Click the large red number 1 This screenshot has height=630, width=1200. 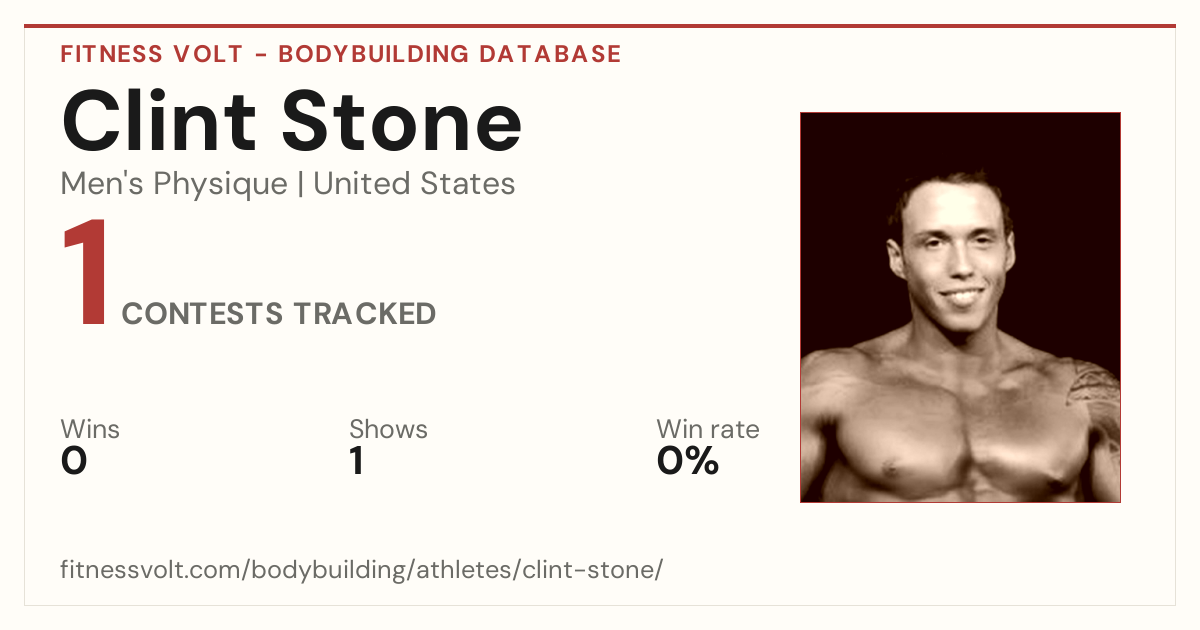point(85,274)
